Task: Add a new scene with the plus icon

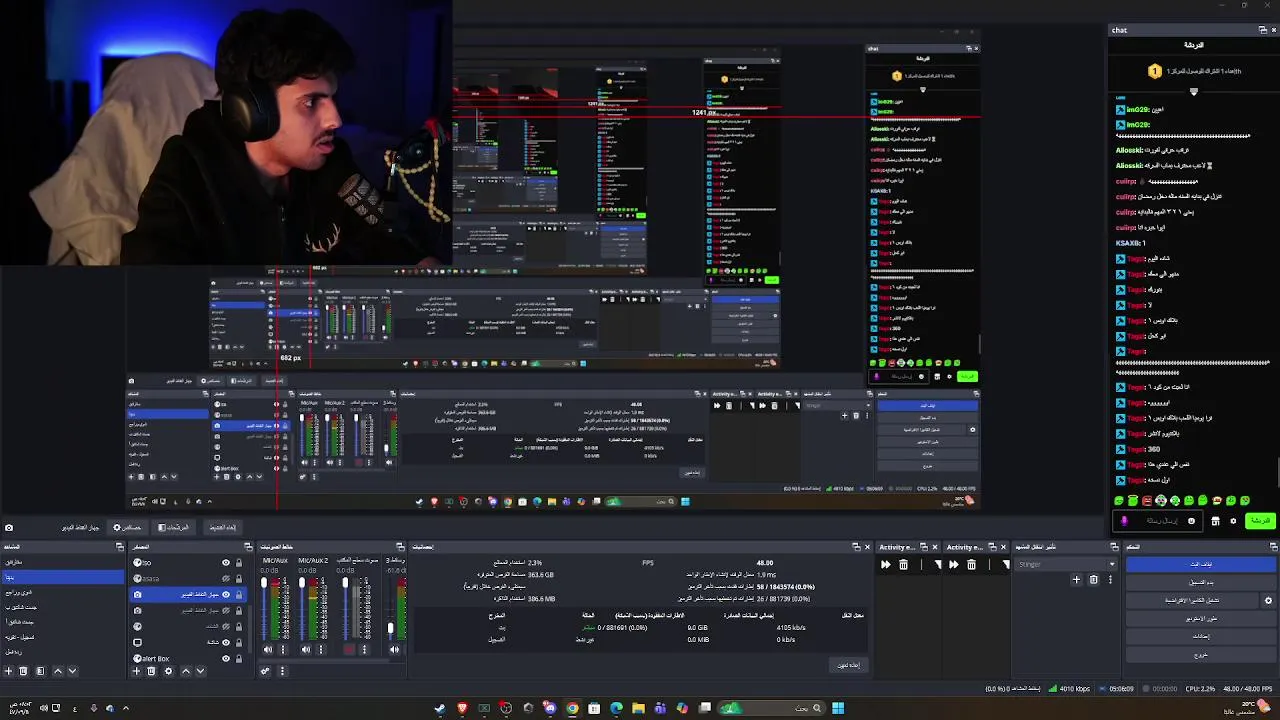Action: coord(8,671)
